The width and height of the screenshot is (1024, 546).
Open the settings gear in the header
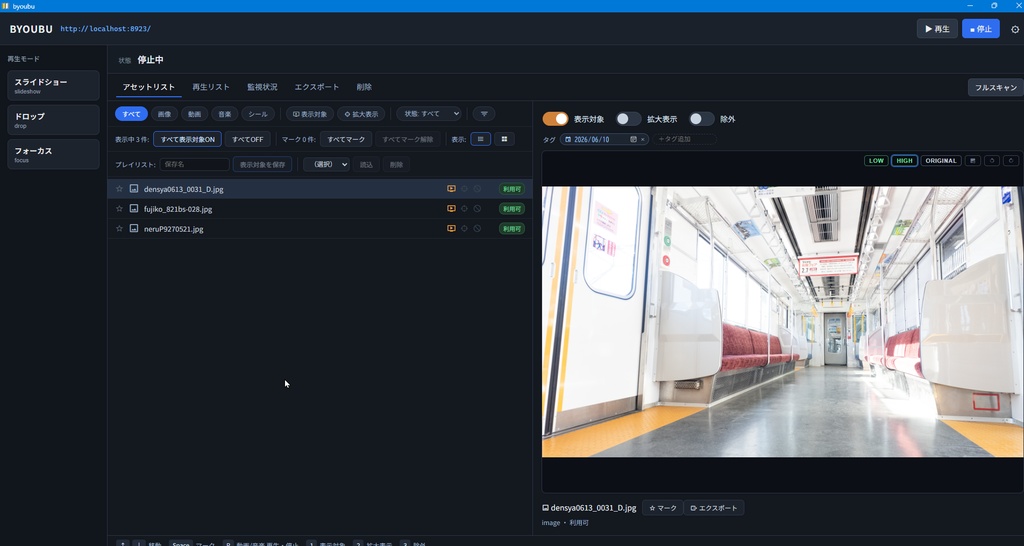coord(1015,29)
